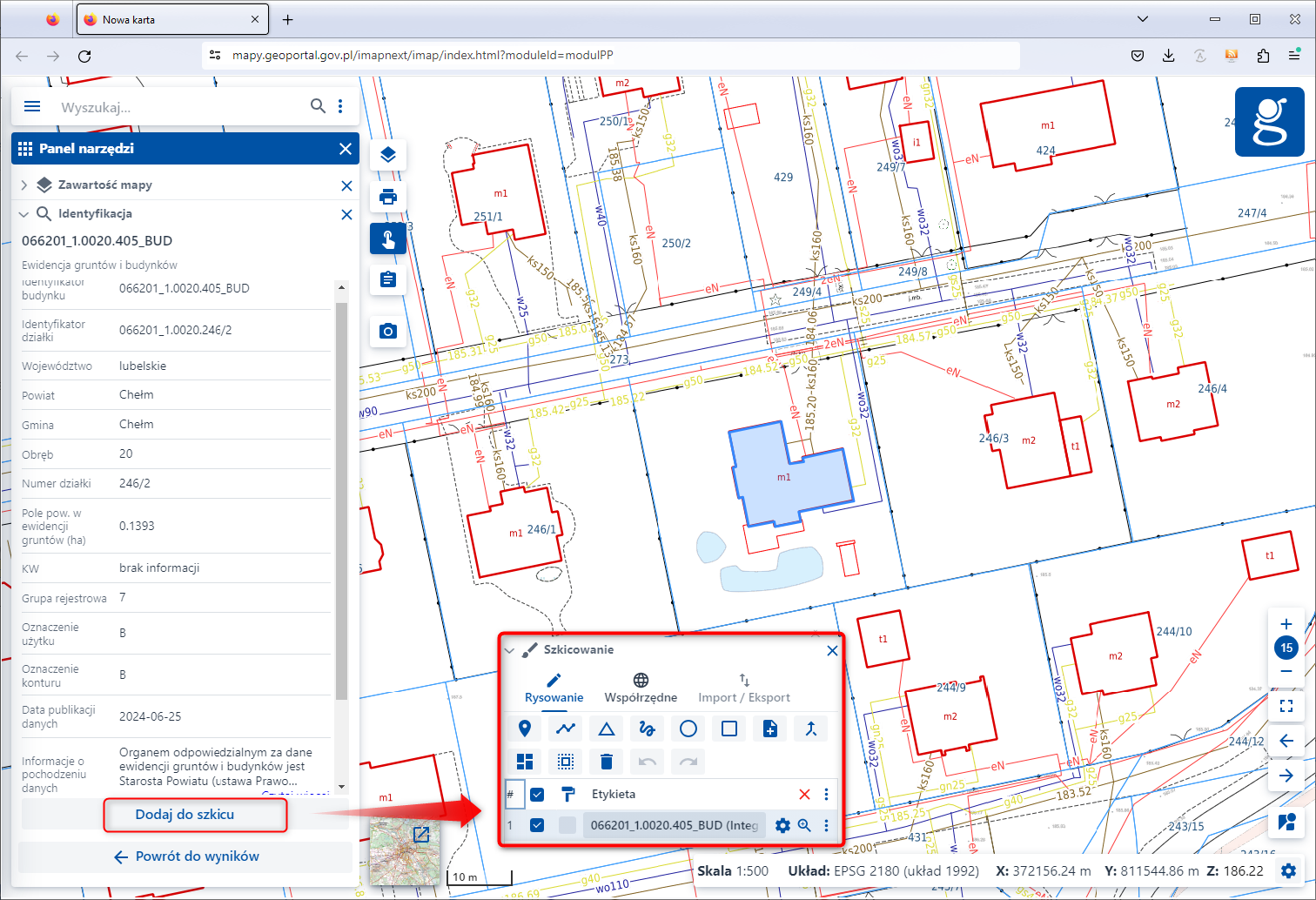Open the Import / Eksport tab
1316x900 pixels.
pyautogui.click(x=743, y=688)
